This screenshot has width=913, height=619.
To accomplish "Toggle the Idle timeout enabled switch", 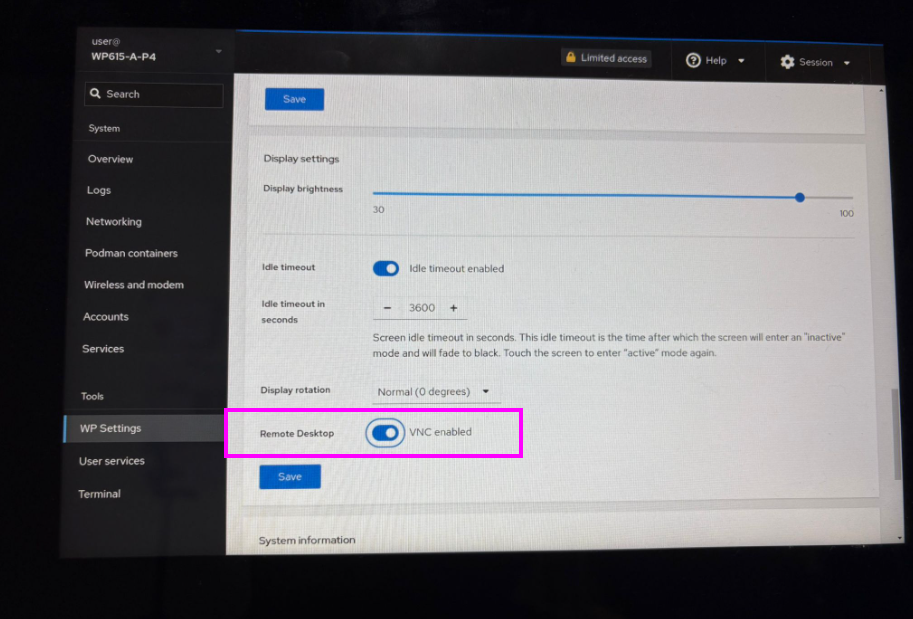I will (x=385, y=268).
